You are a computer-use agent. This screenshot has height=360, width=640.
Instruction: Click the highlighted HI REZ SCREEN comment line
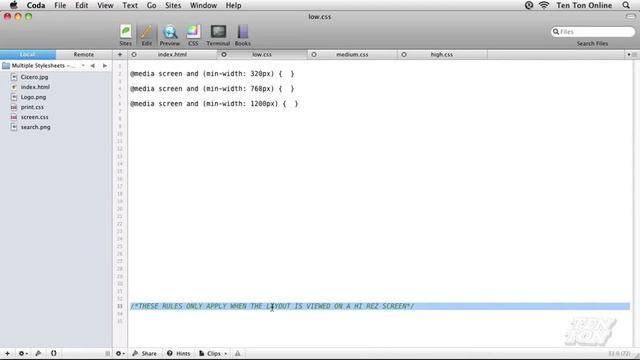[380, 306]
